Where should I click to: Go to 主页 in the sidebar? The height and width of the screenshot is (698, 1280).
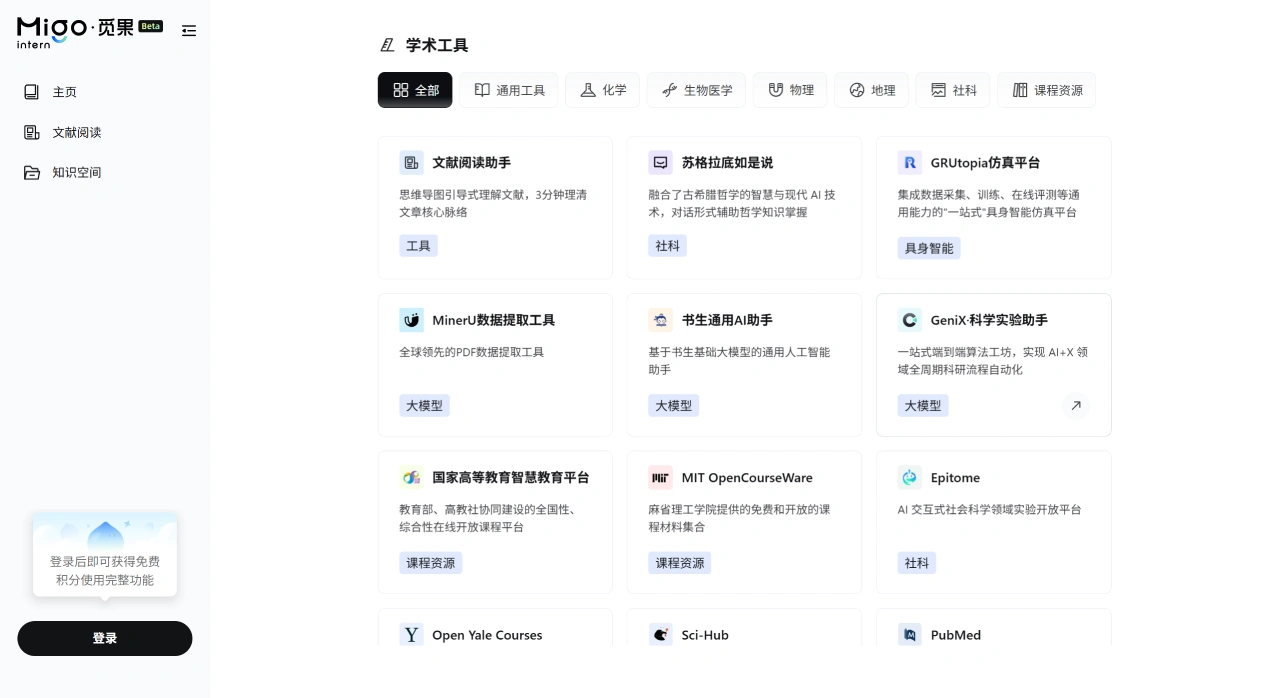65,92
